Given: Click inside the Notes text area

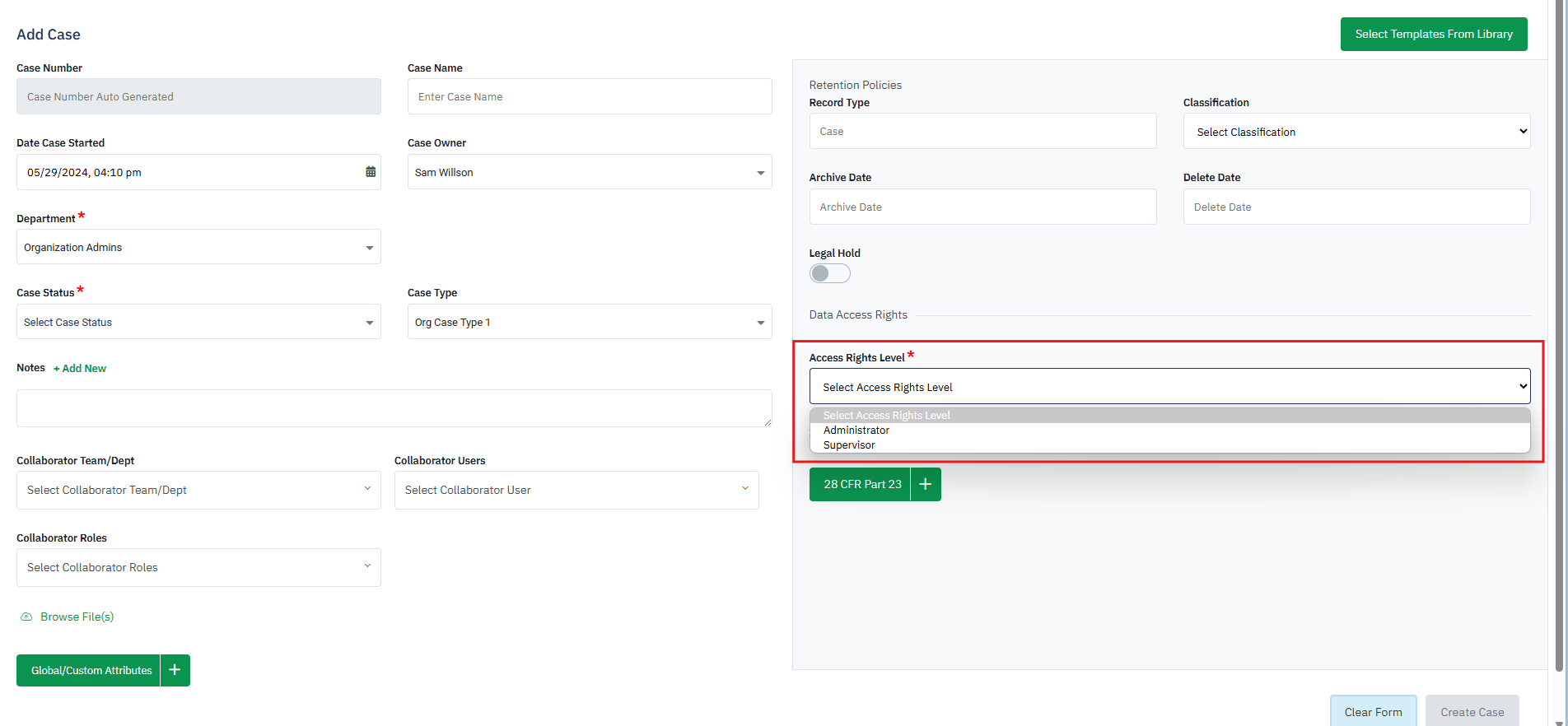Looking at the screenshot, I should click(394, 408).
